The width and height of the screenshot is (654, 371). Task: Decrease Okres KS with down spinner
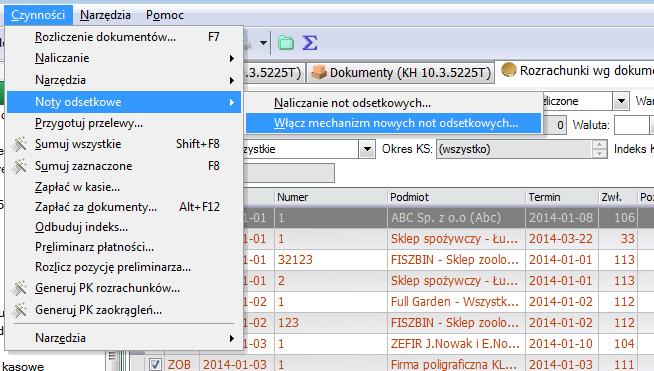pyautogui.click(x=599, y=154)
